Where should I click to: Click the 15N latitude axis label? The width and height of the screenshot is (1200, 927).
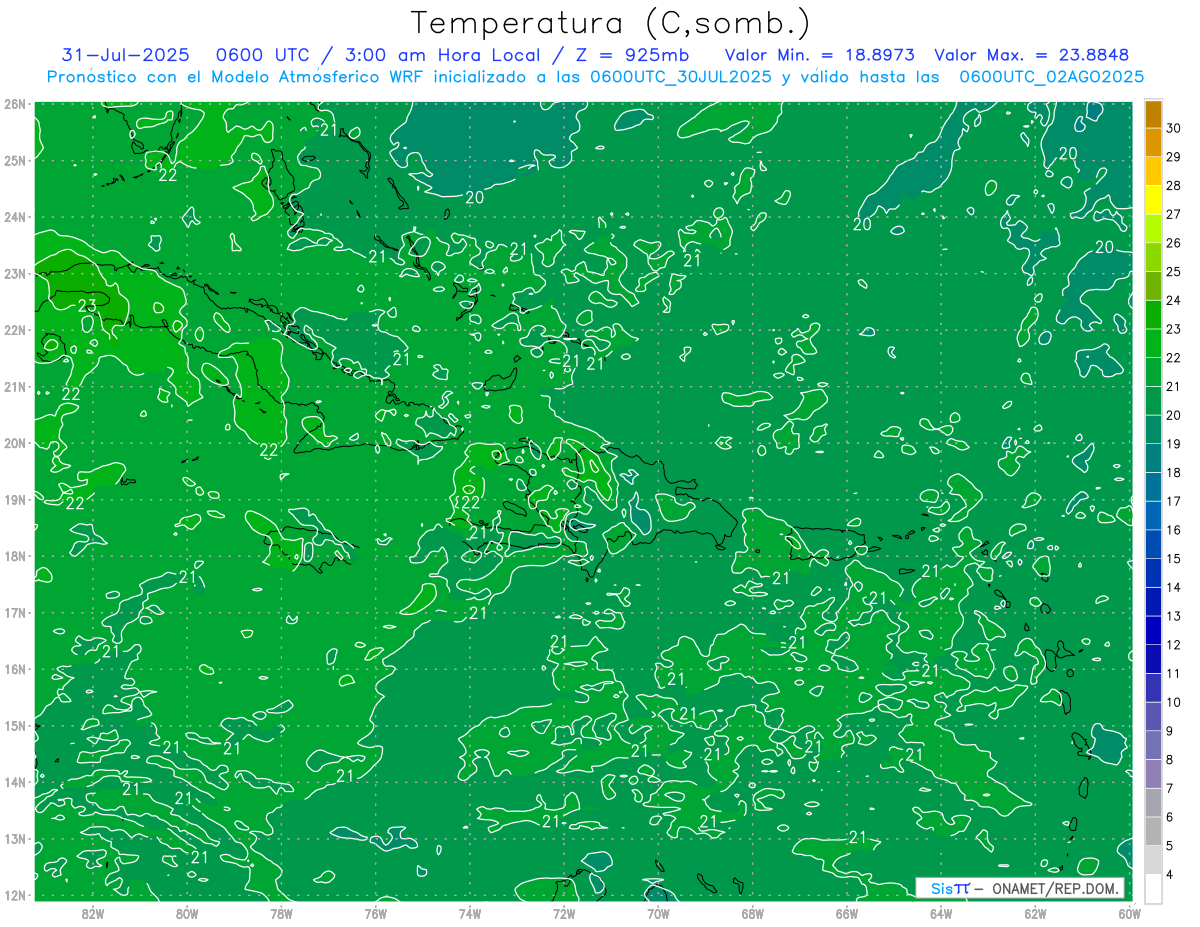pos(15,725)
